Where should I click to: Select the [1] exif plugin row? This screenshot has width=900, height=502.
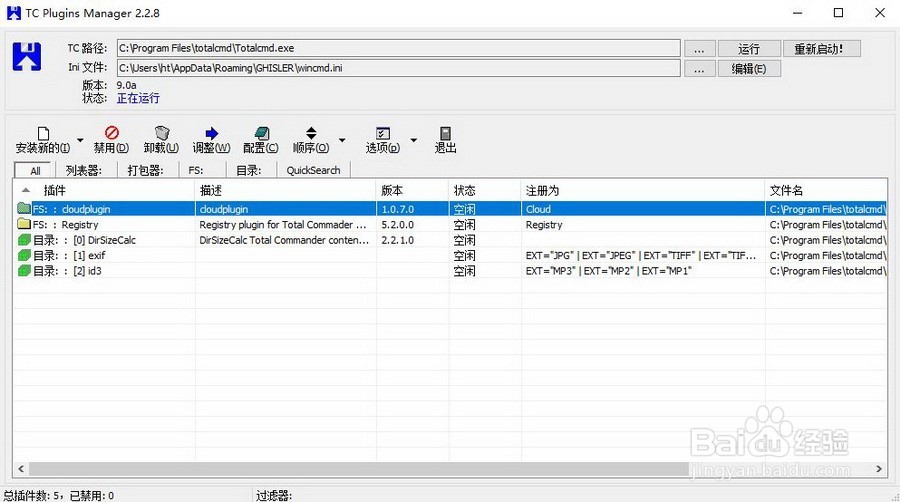[x=451, y=255]
